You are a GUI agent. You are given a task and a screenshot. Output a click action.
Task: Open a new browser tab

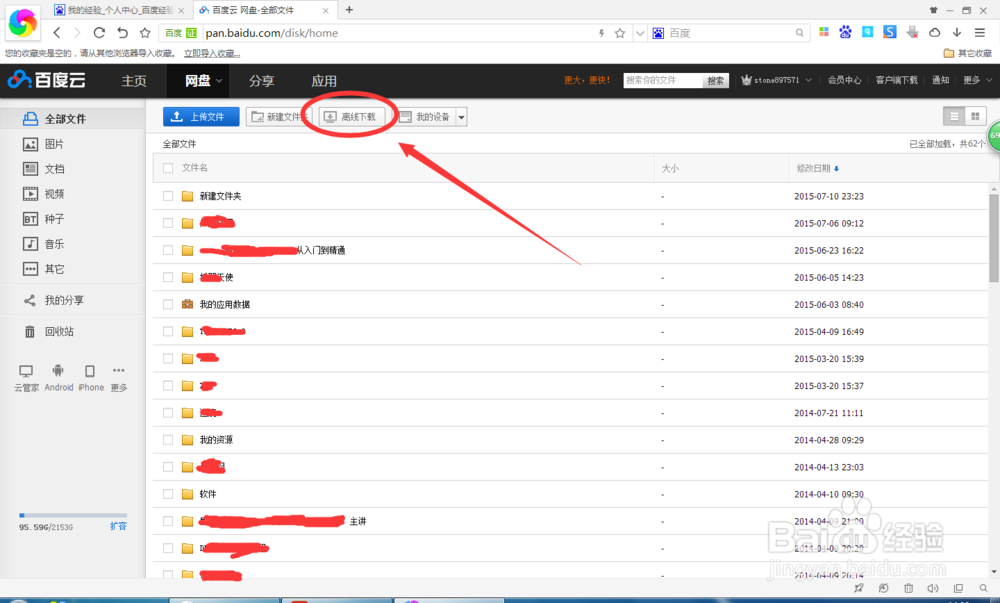[x=349, y=10]
